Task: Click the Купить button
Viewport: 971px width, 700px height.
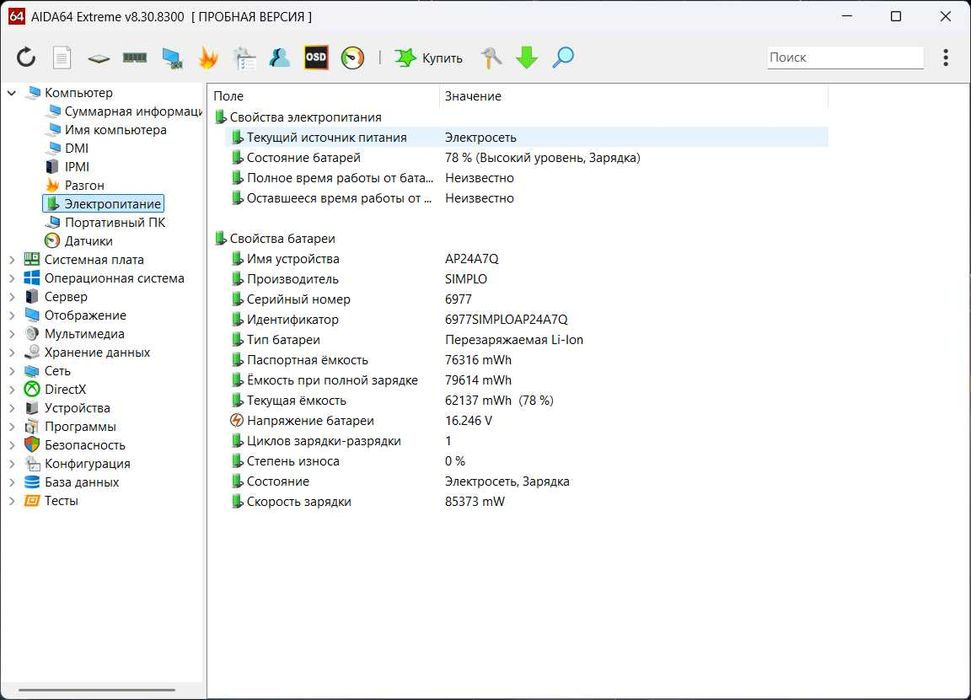Action: tap(429, 58)
